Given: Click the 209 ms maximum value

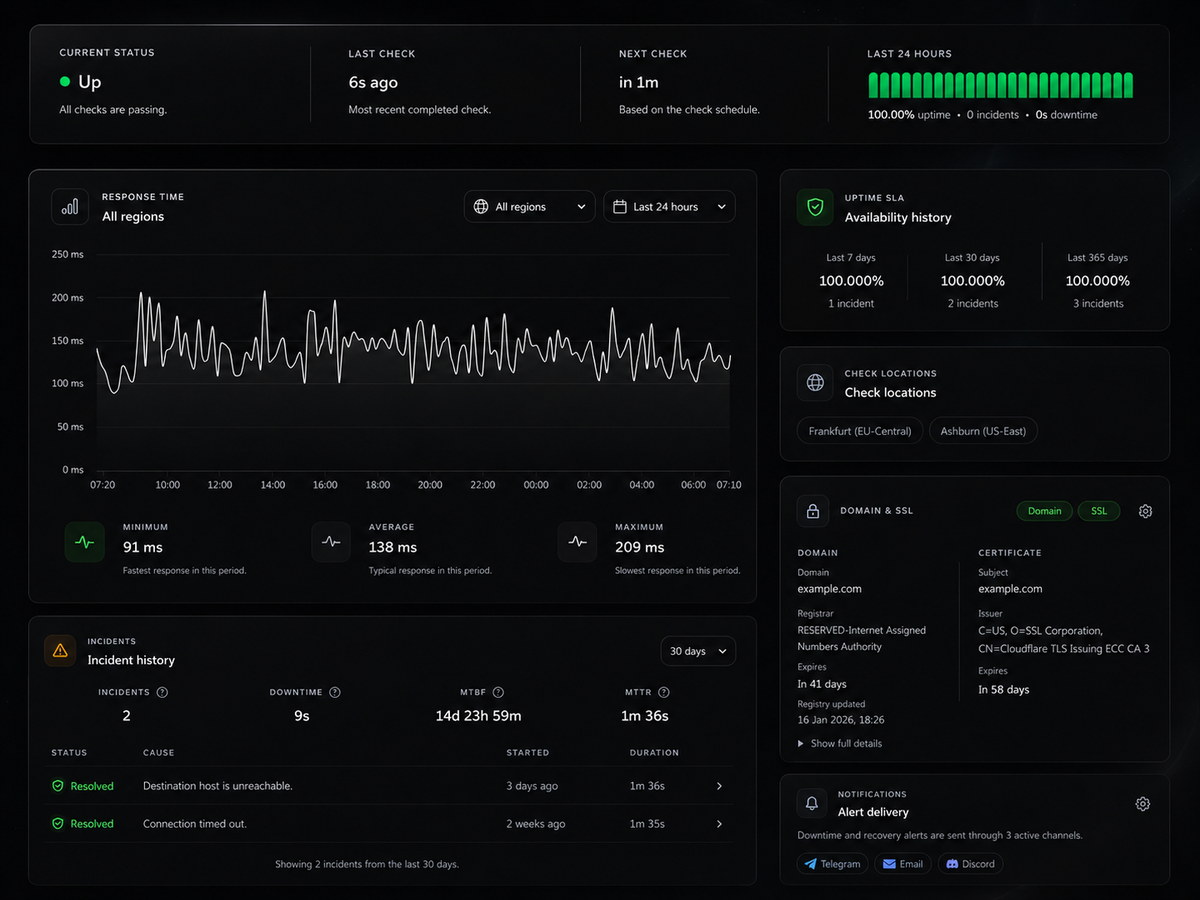Looking at the screenshot, I should tap(640, 547).
